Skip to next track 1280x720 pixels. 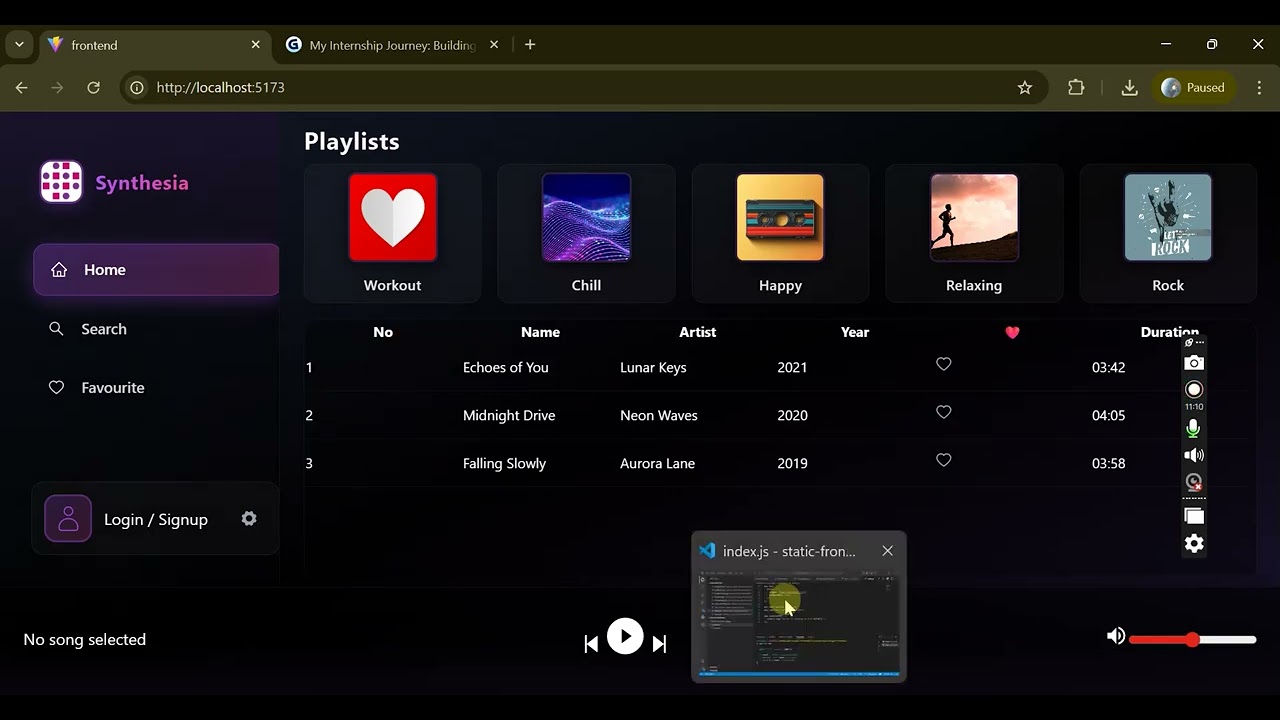[x=659, y=644]
